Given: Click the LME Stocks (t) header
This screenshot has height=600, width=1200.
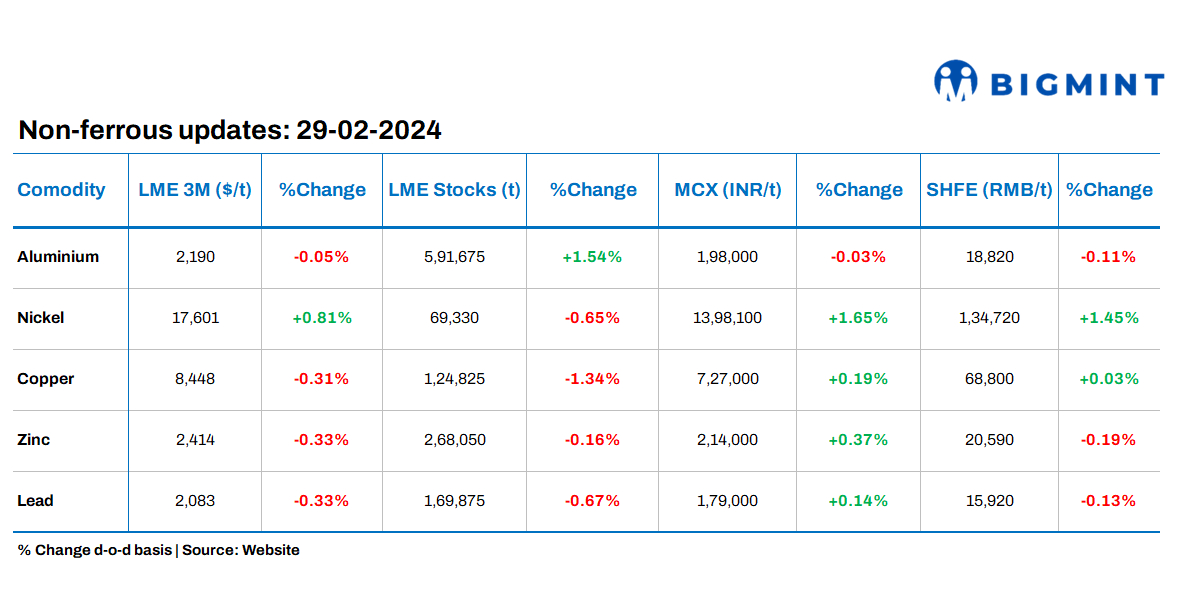Looking at the screenshot, I should point(455,190).
